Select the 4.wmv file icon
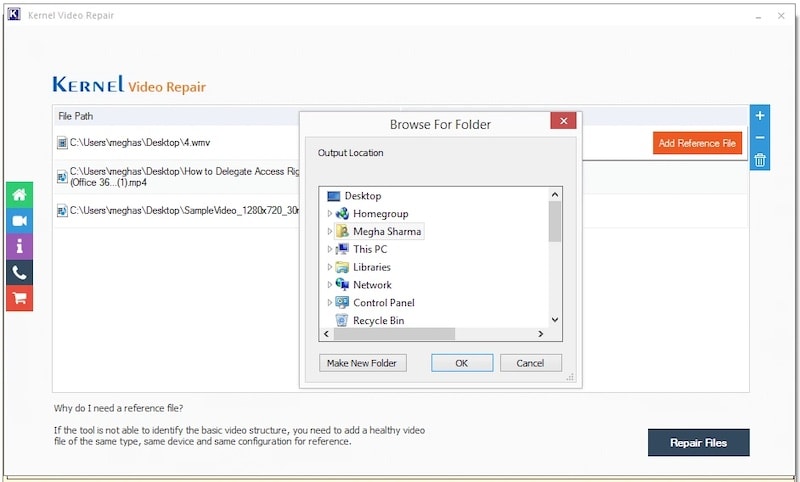The height and width of the screenshot is (482, 800). pos(62,143)
